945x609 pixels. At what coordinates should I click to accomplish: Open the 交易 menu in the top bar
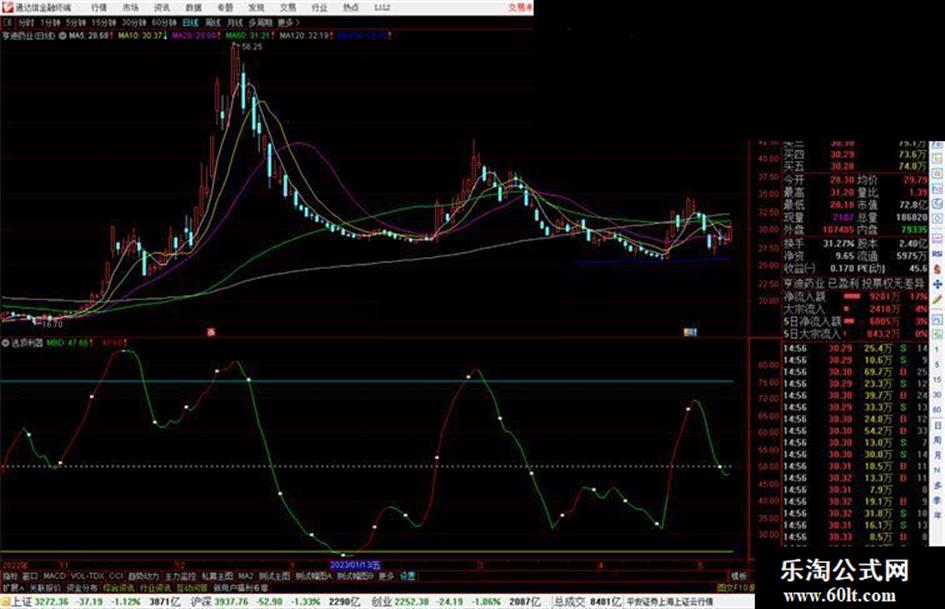click(287, 8)
